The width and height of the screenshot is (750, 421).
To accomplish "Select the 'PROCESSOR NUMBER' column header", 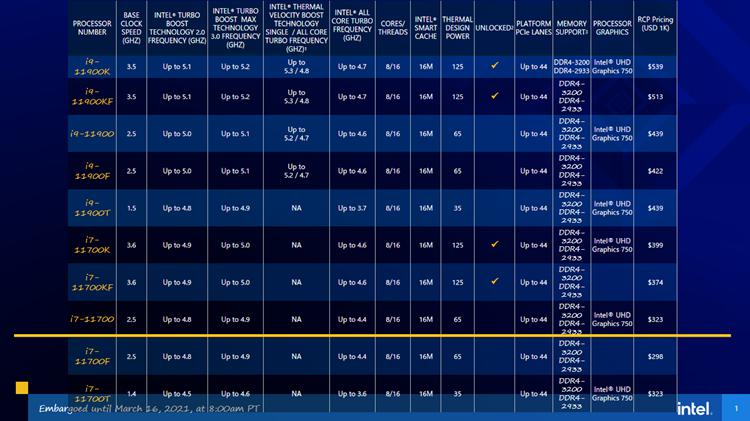I will pos(92,28).
